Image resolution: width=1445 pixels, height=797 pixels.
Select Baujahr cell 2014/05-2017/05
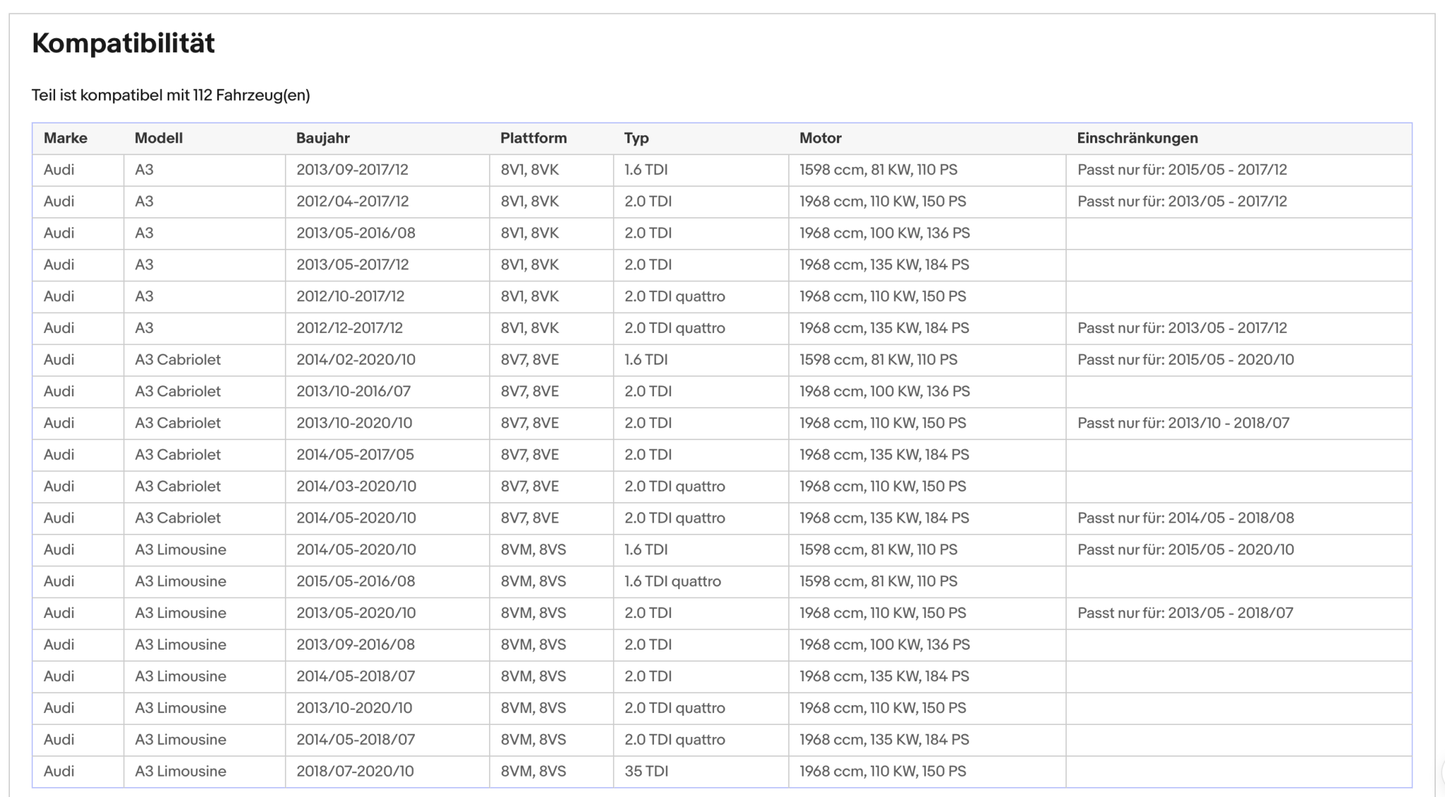point(355,455)
